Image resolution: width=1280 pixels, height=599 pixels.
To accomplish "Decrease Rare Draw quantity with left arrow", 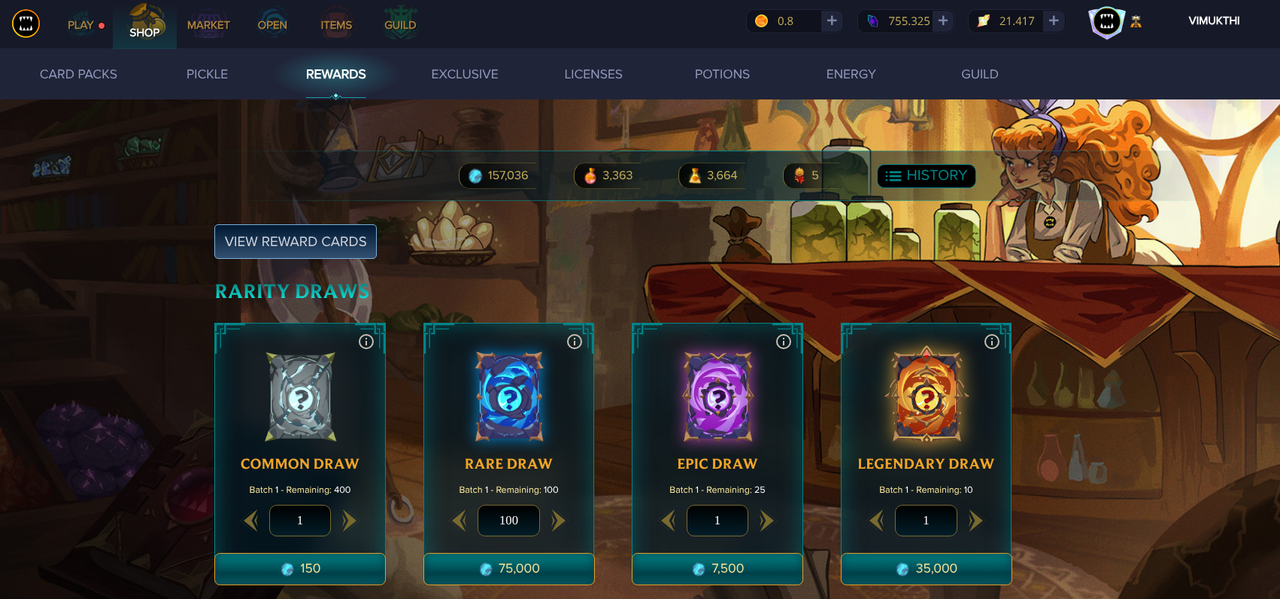I will (459, 521).
